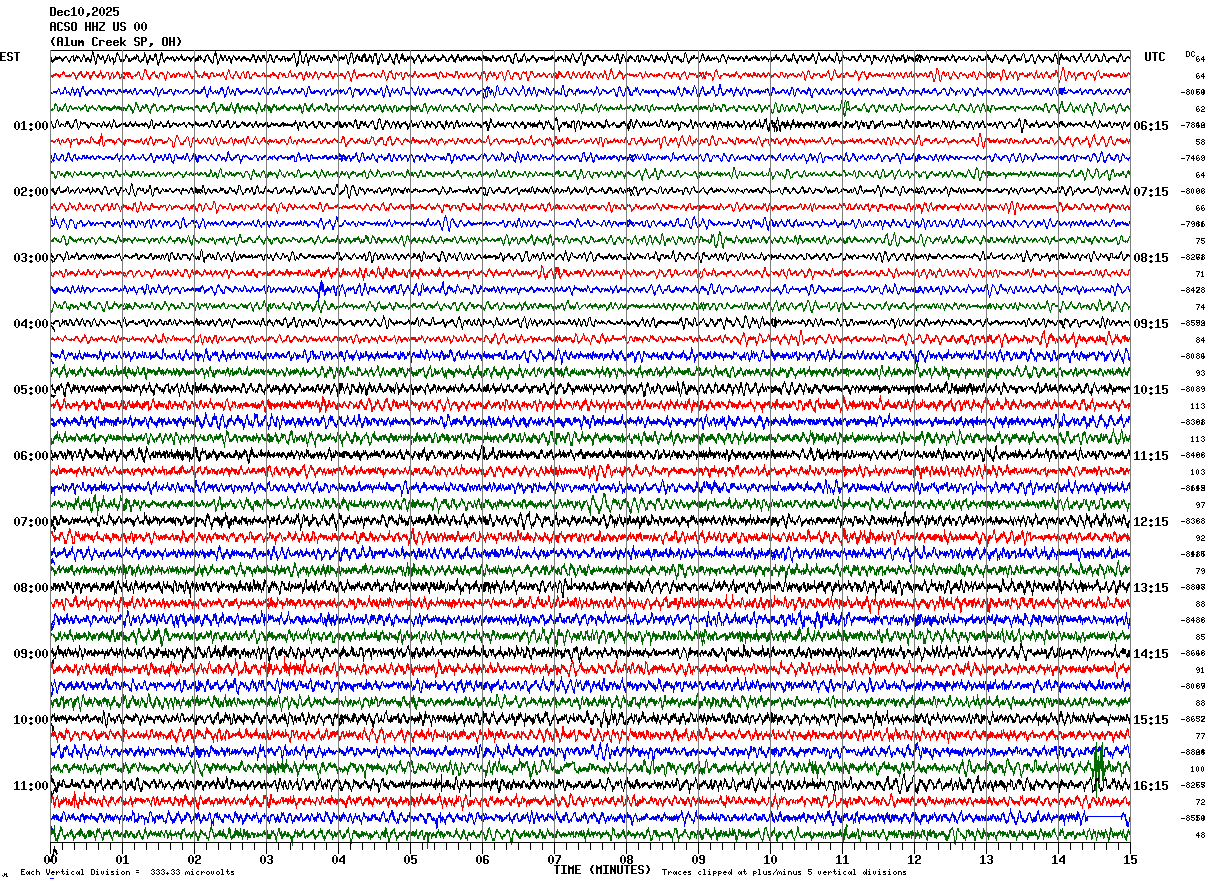Click the flat blue data-gap line in bottom trace
The image size is (1210, 886).
coord(1106,817)
